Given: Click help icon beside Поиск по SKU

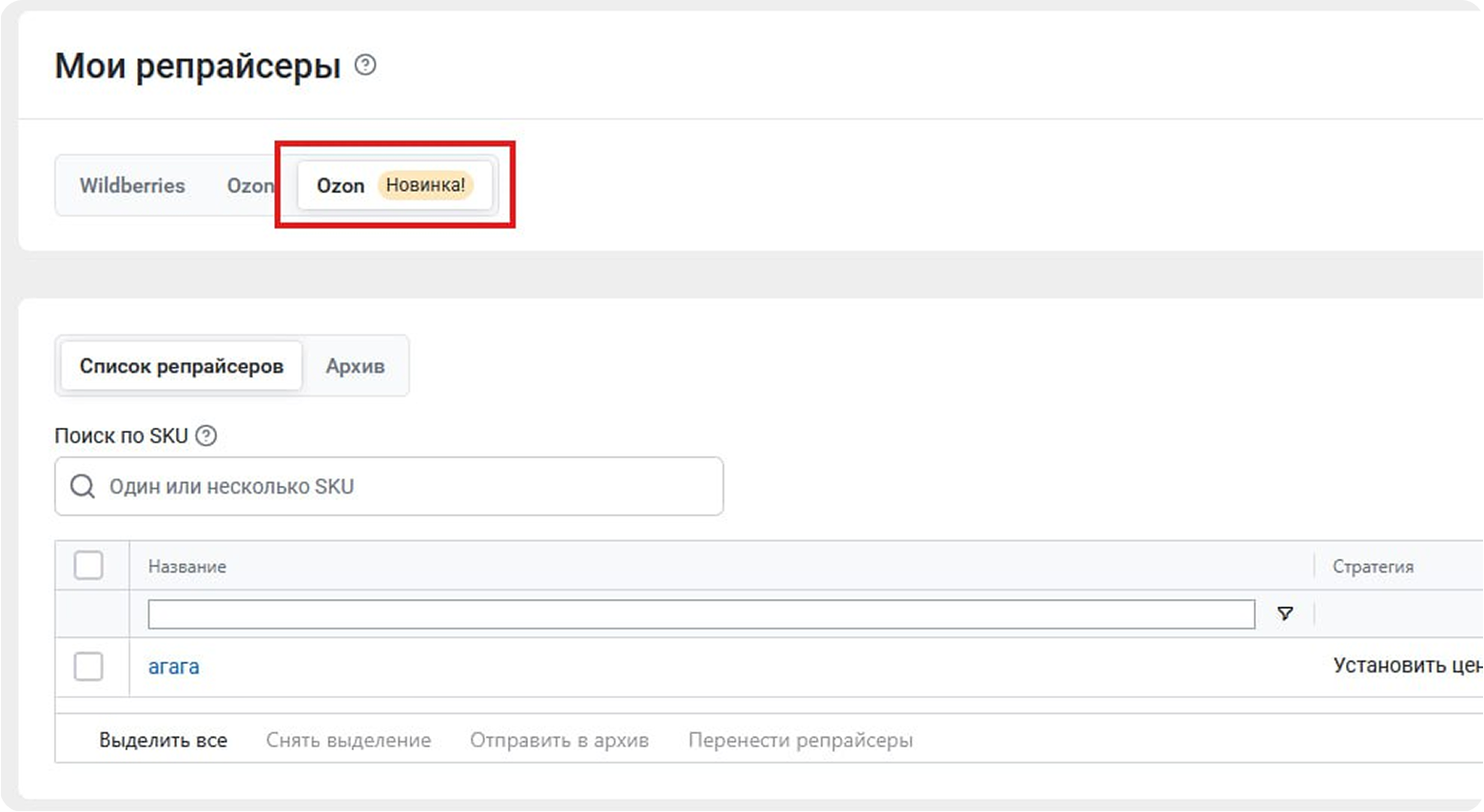Looking at the screenshot, I should pos(205,435).
